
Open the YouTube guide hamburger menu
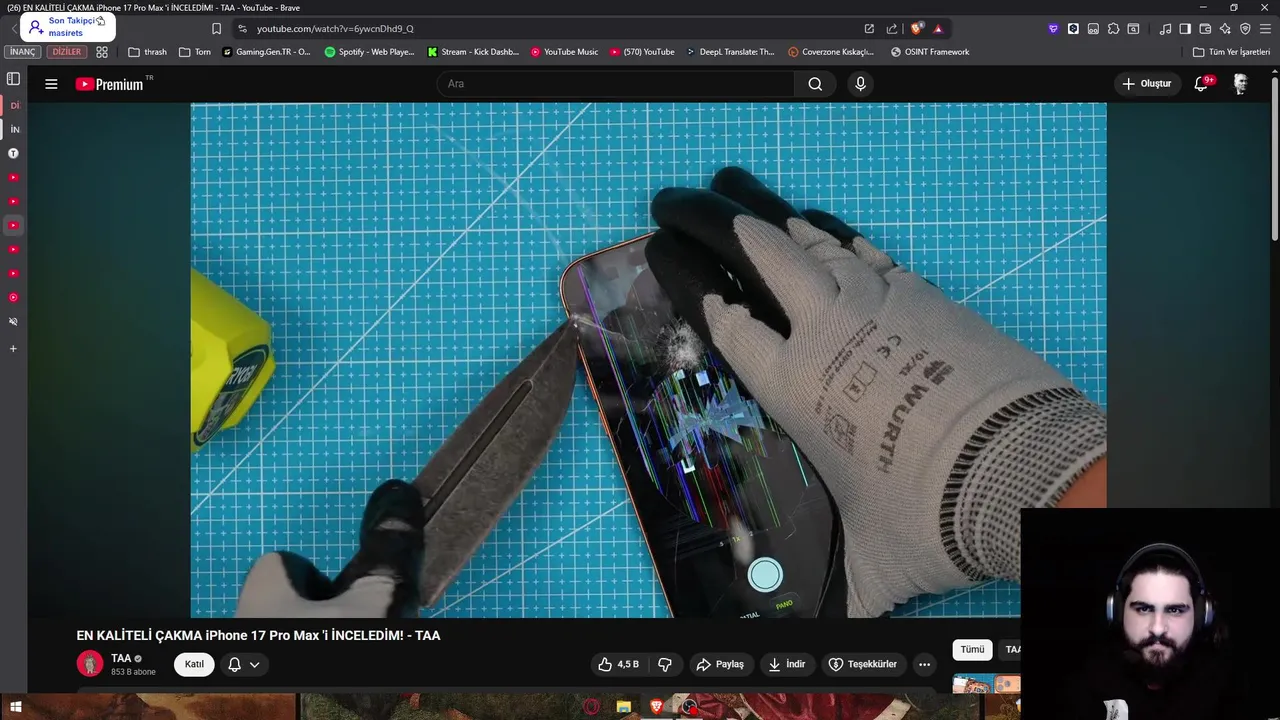pyautogui.click(x=51, y=84)
